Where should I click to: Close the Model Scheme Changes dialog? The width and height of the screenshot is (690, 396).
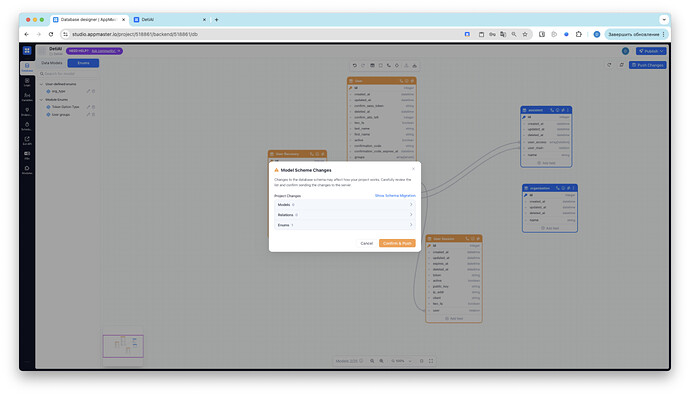point(413,169)
